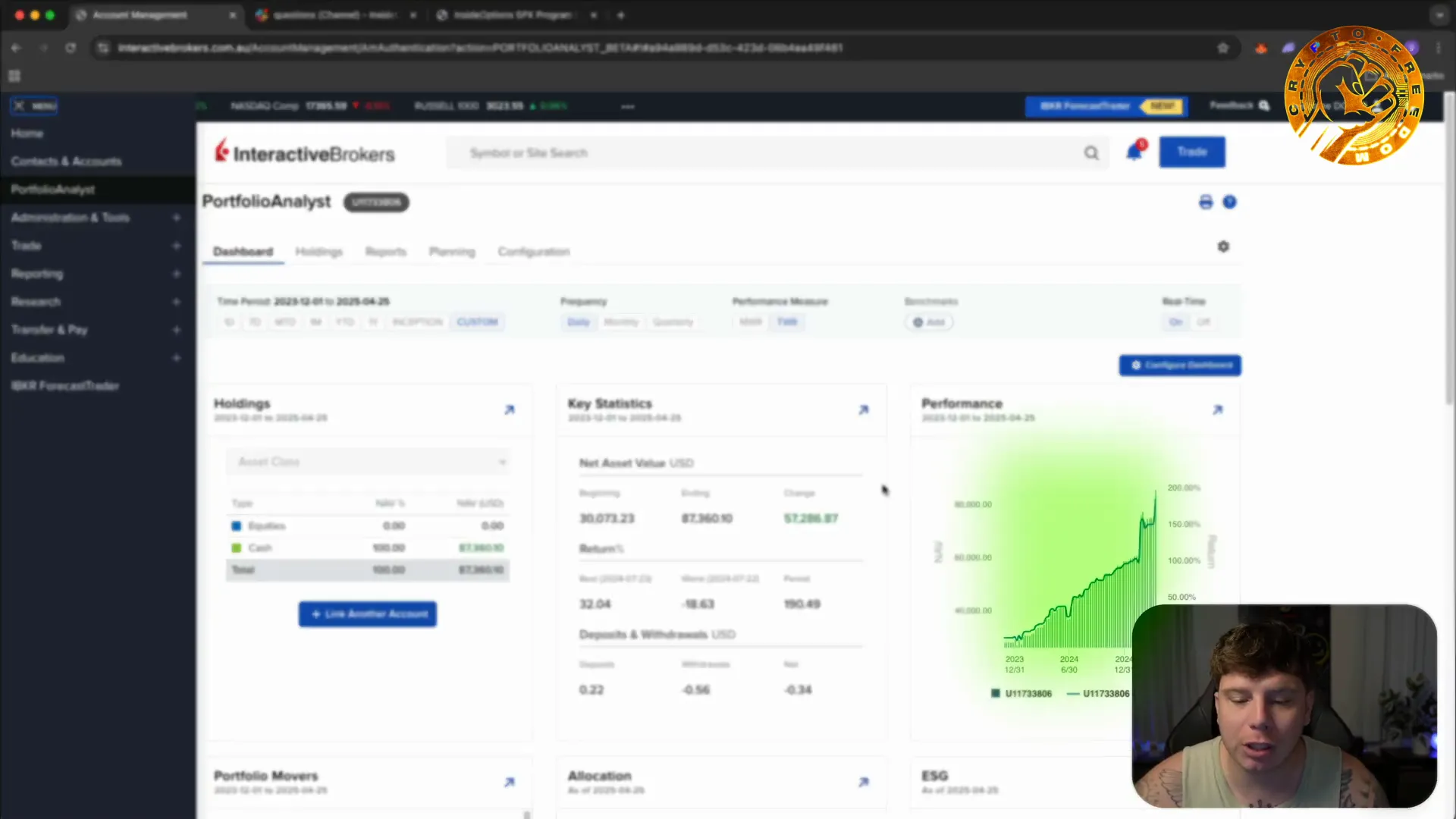The image size is (1456, 819).
Task: Switch performance measure to MWR
Action: click(751, 322)
